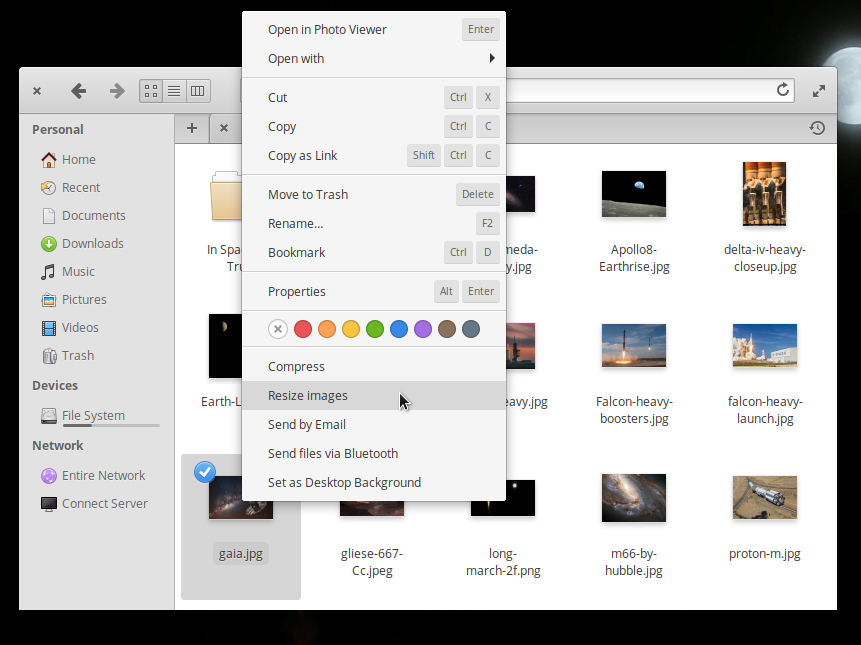
Task: Apply green color tag
Action: (375, 329)
